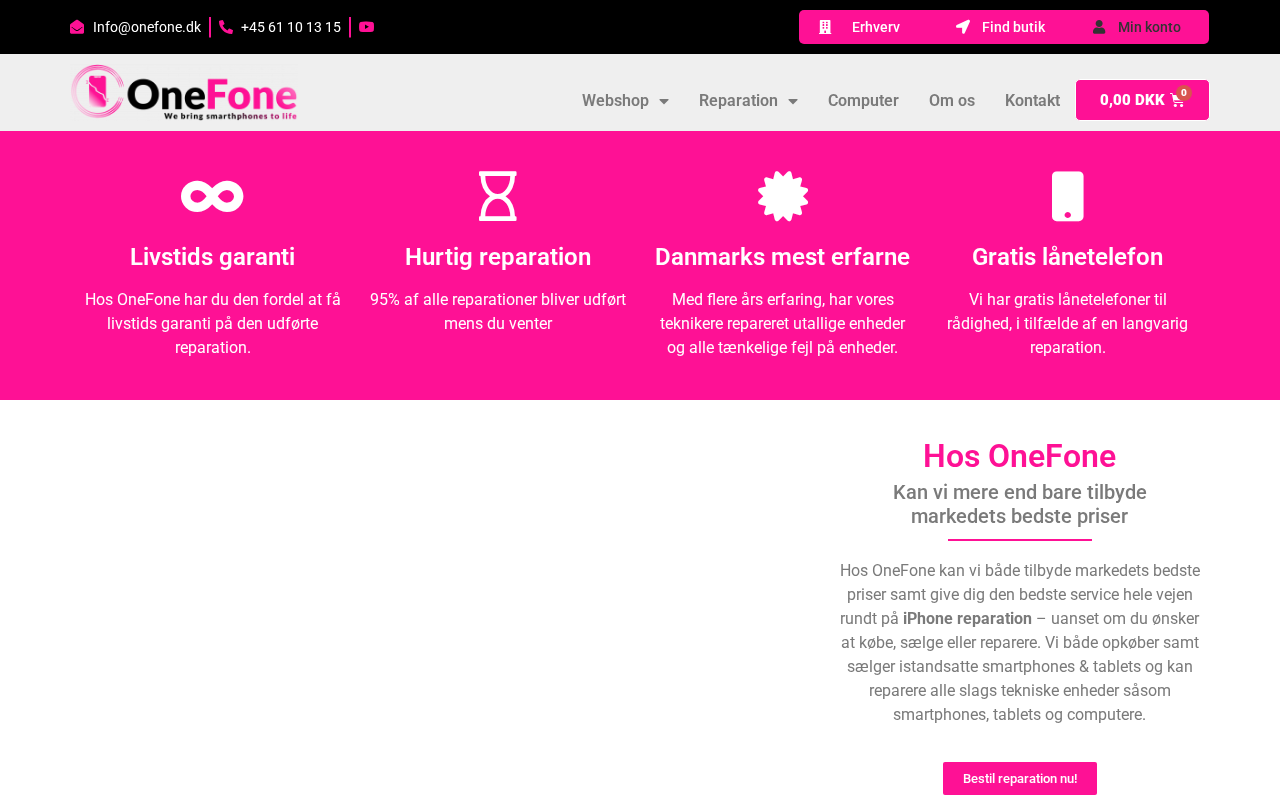
Task: Click the location arrow icon near Find butik
Action: (963, 27)
